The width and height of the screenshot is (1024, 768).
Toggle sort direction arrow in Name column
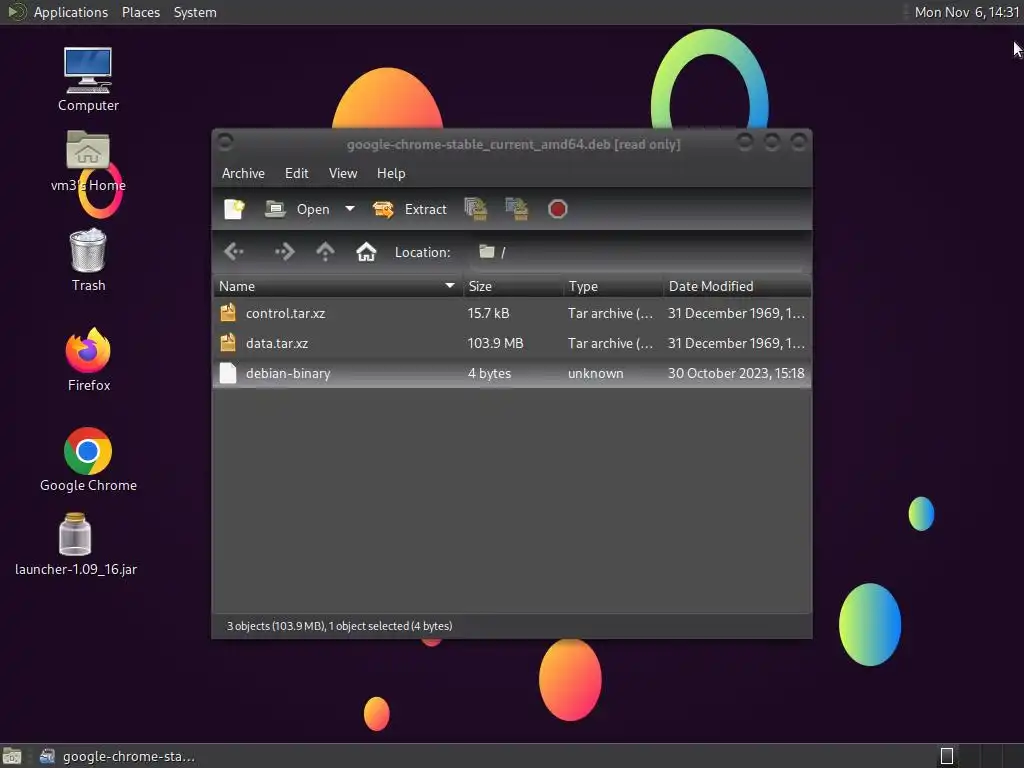(x=449, y=286)
